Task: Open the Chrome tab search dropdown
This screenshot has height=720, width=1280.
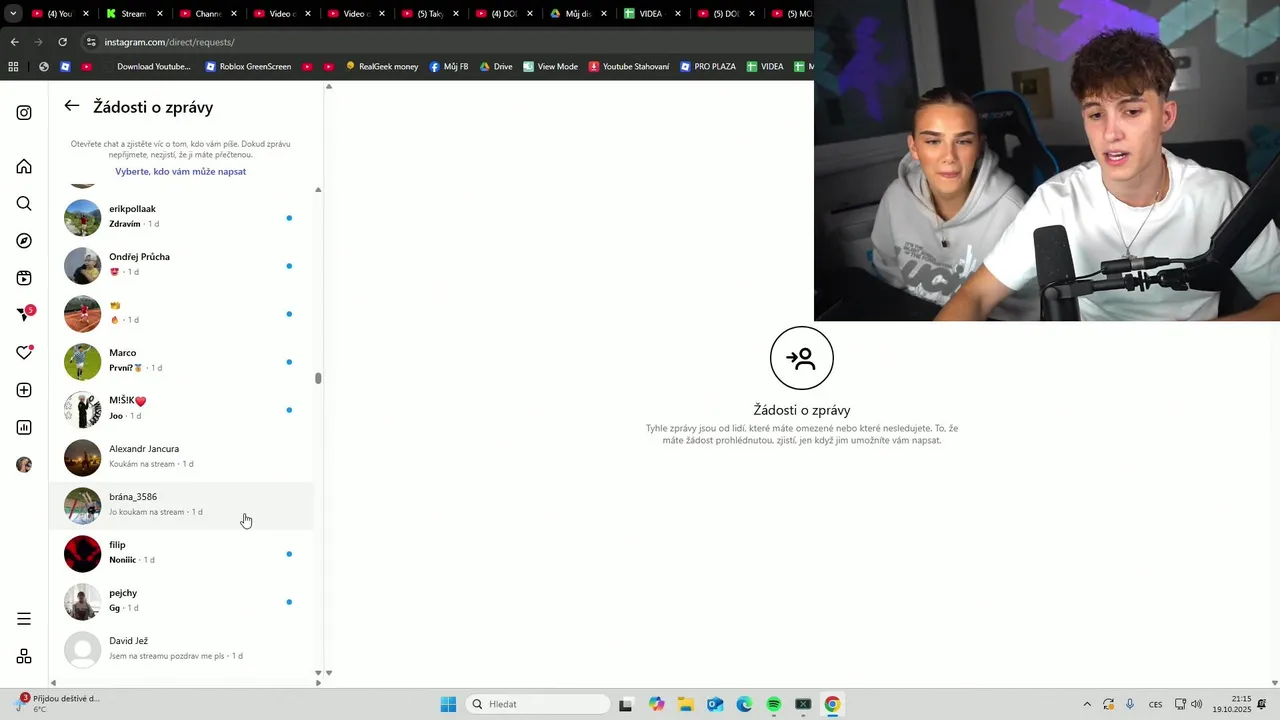Action: pos(13,14)
